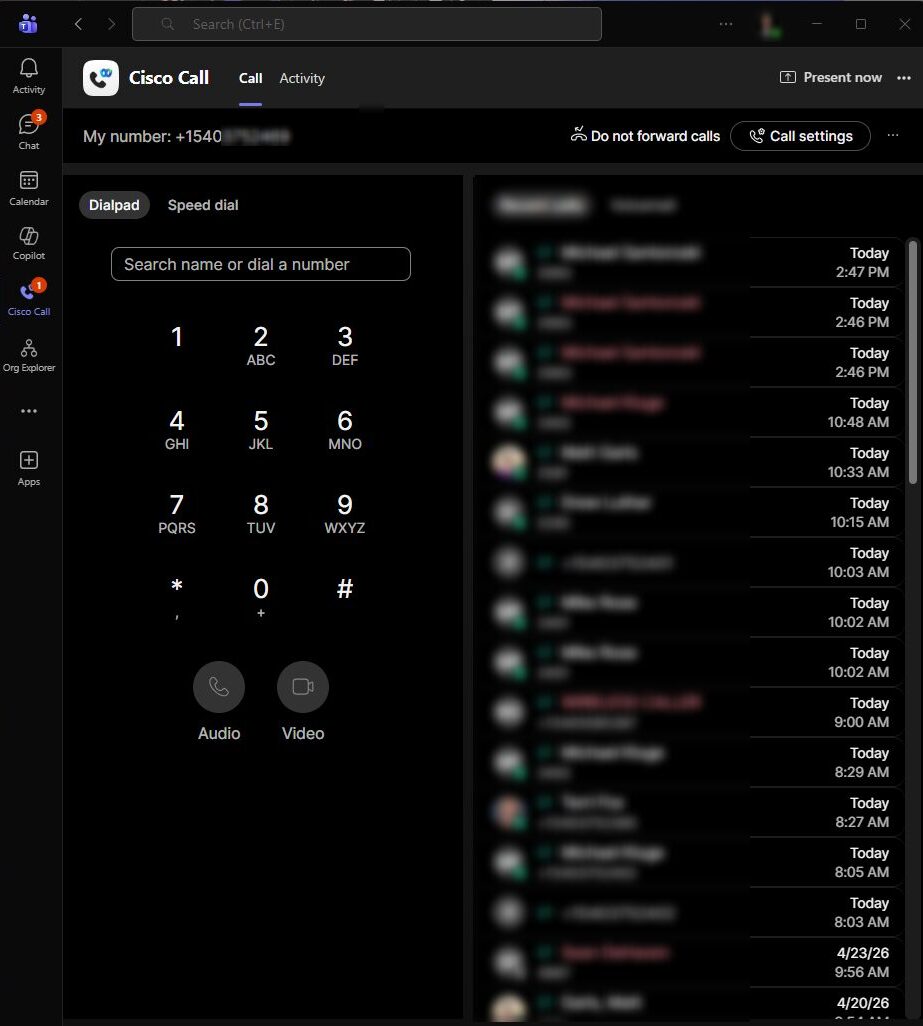Image resolution: width=923 pixels, height=1026 pixels.
Task: Show more apps via sidebar ellipsis
Action: point(29,411)
